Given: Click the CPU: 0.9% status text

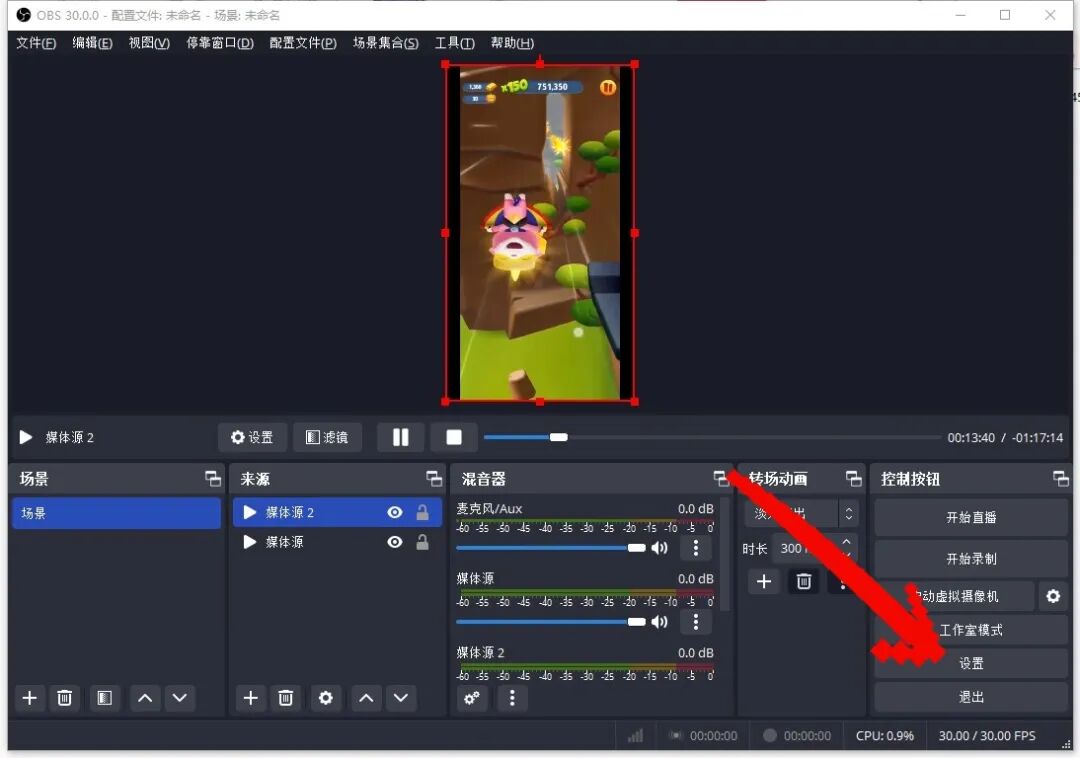Looking at the screenshot, I should coord(884,736).
